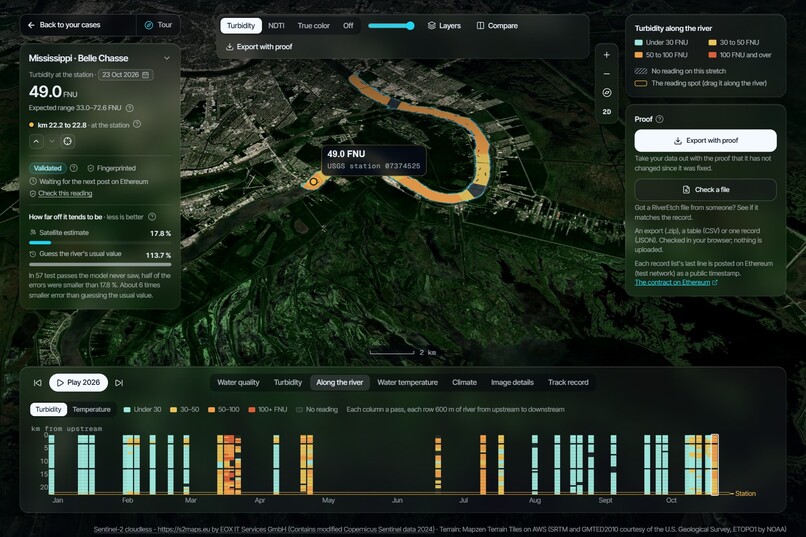Click the 100+ FNU swatch in chart legend

[252, 410]
